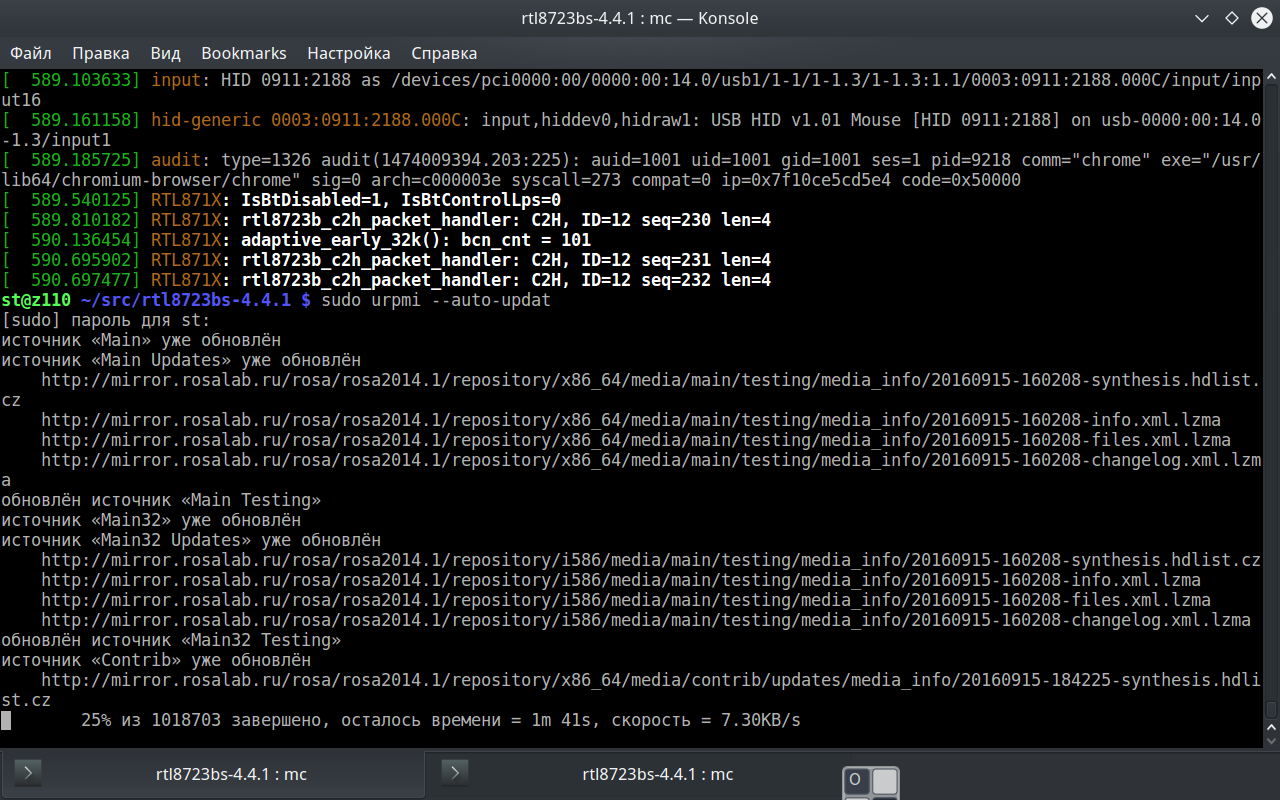Click the 'input: HID 0911:2188' log line
Screen dimensions: 1280x800
tap(631, 90)
